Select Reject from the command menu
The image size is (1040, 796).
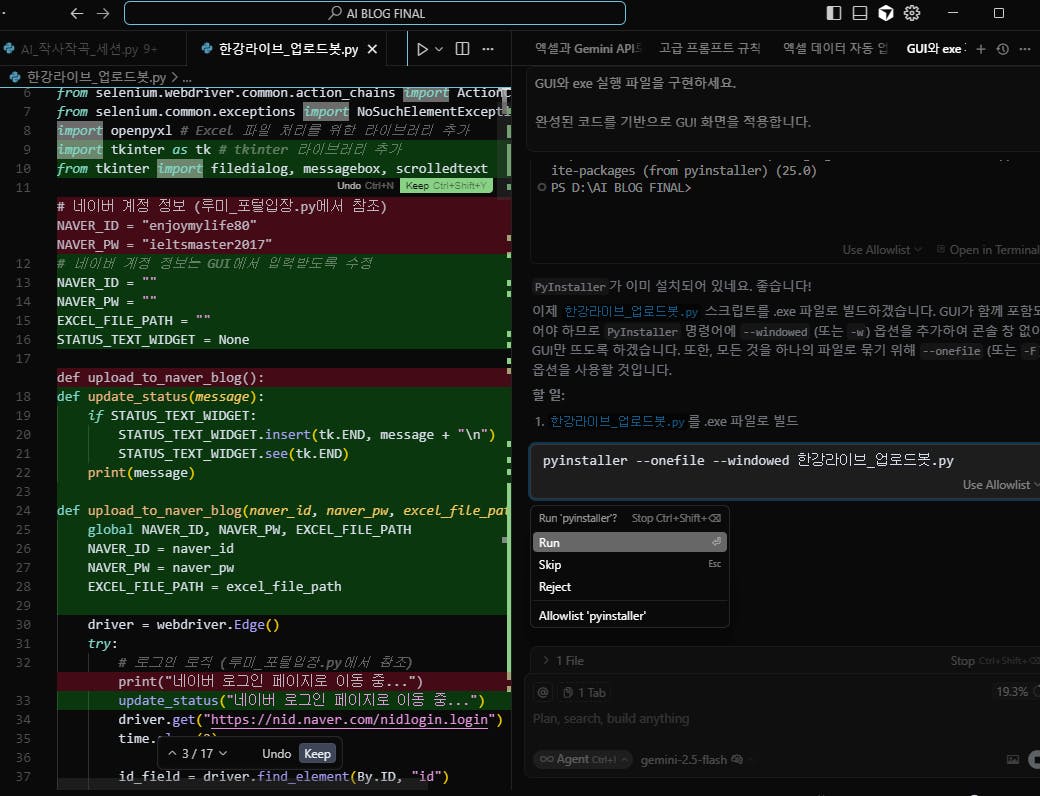coord(555,587)
